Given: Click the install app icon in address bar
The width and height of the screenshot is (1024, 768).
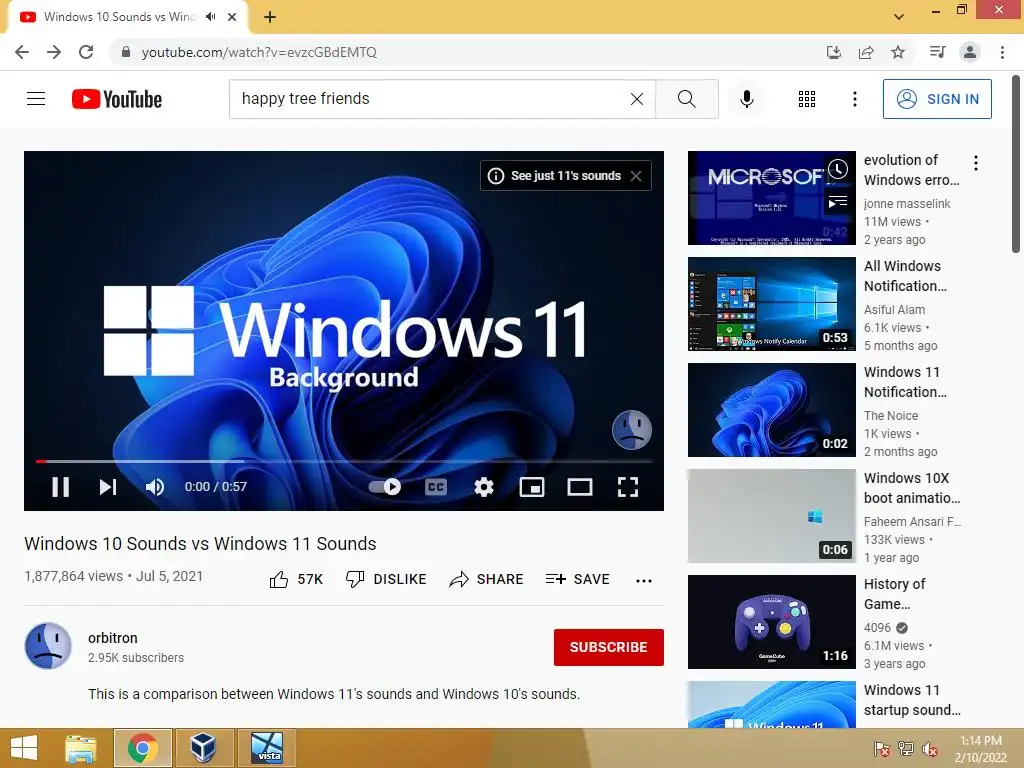Looking at the screenshot, I should click(834, 52).
